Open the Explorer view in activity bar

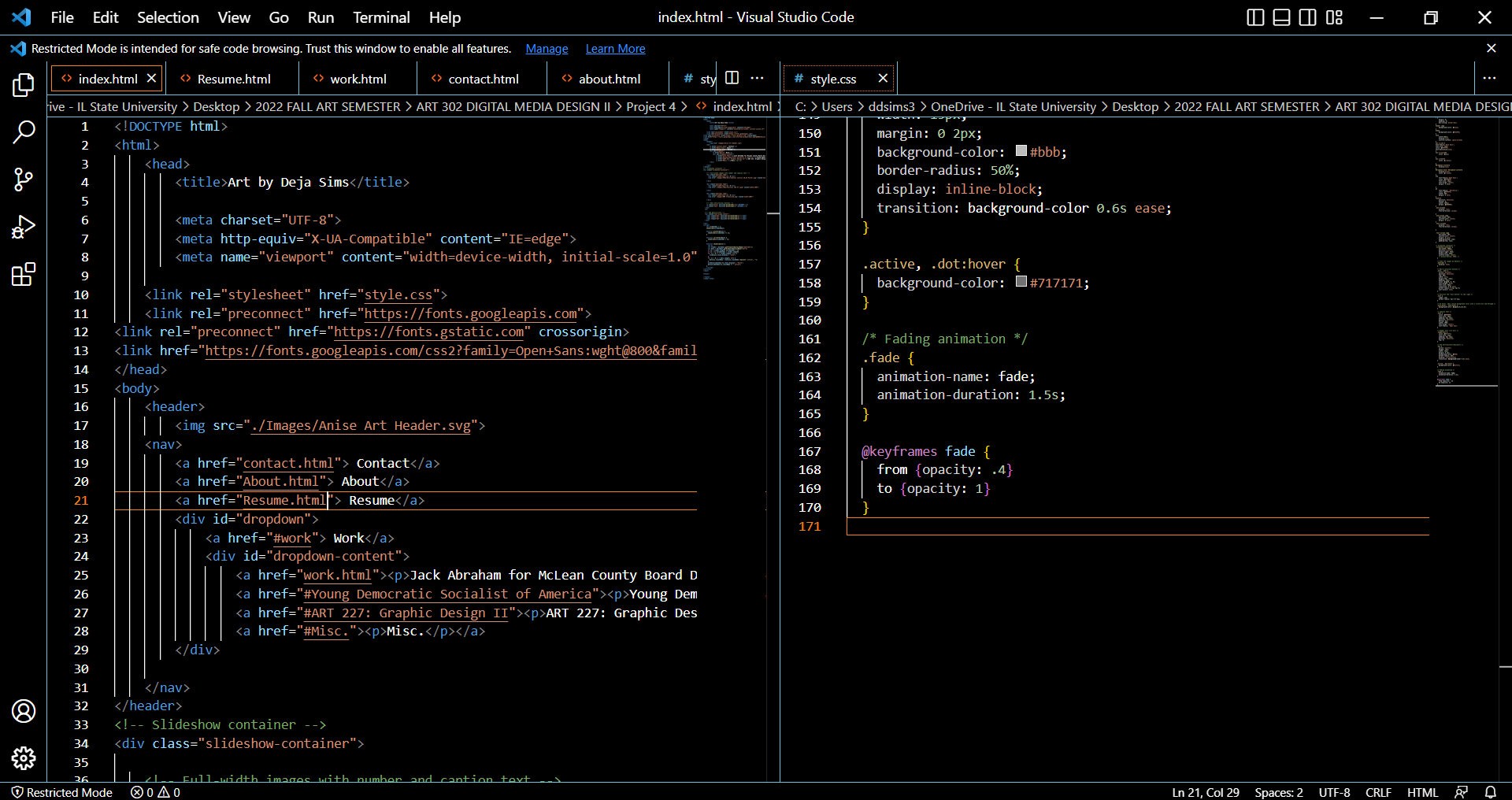pos(24,85)
